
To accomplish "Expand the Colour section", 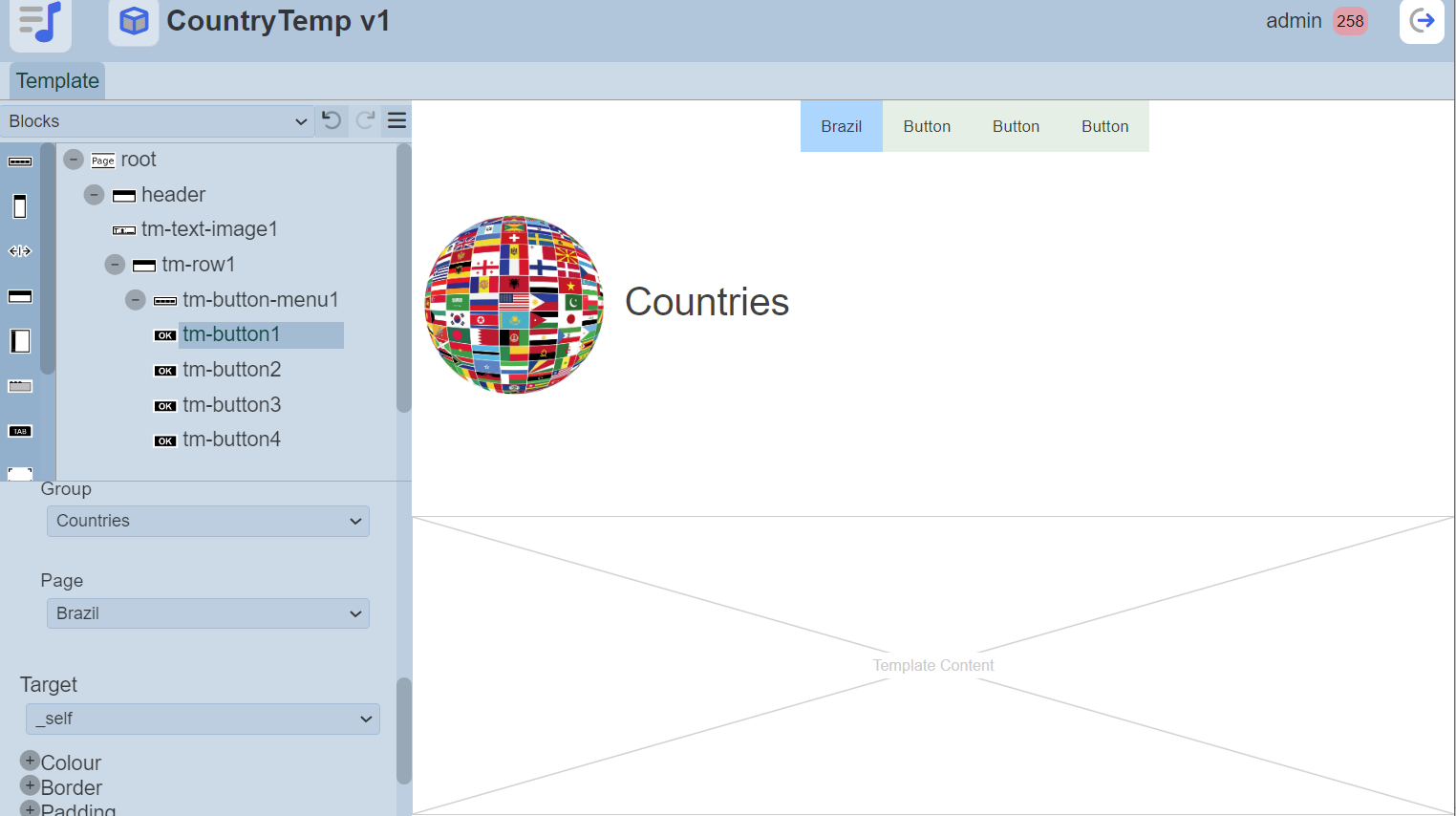I will pos(30,761).
